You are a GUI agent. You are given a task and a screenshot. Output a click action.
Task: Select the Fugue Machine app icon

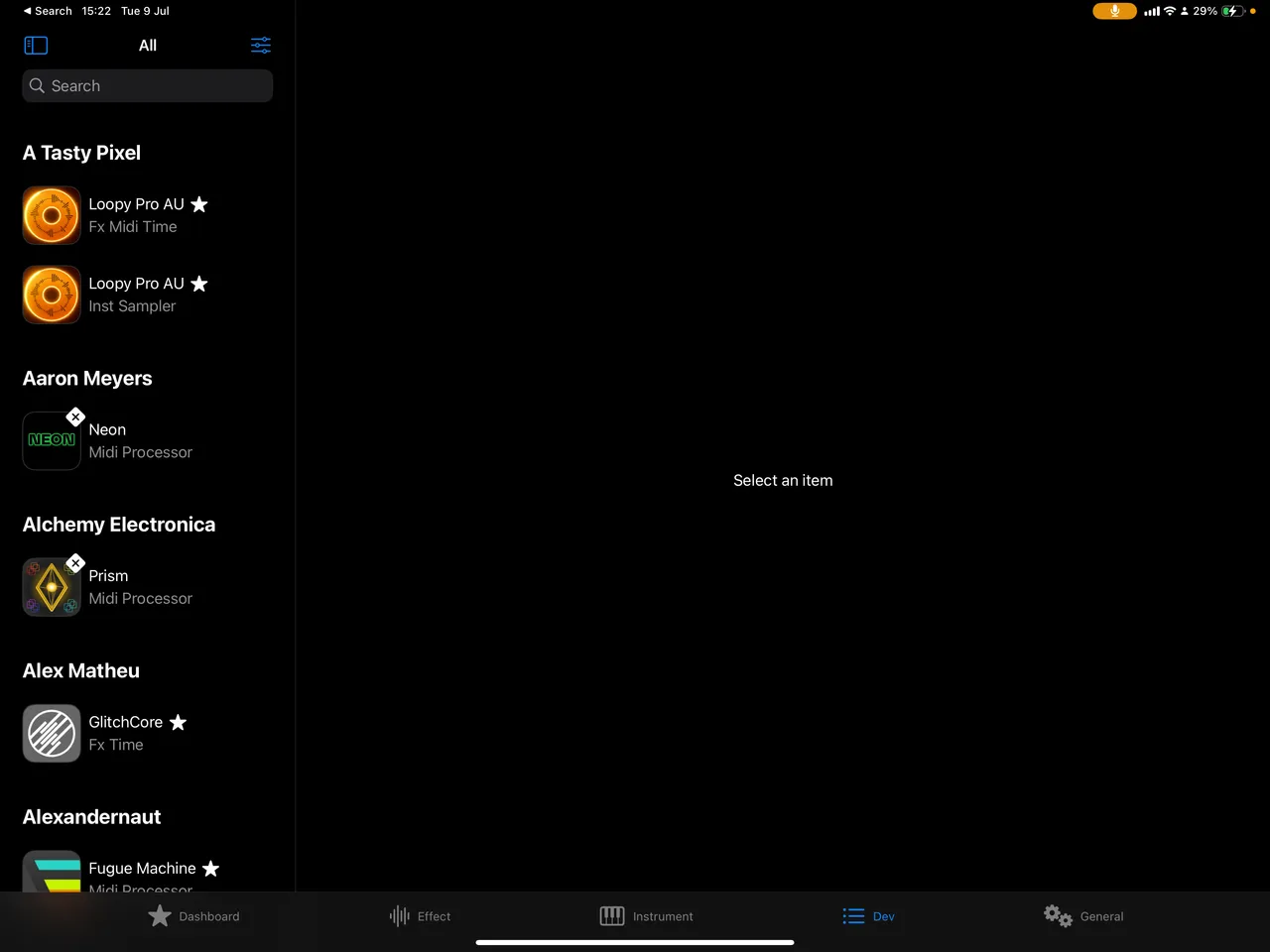click(x=52, y=872)
